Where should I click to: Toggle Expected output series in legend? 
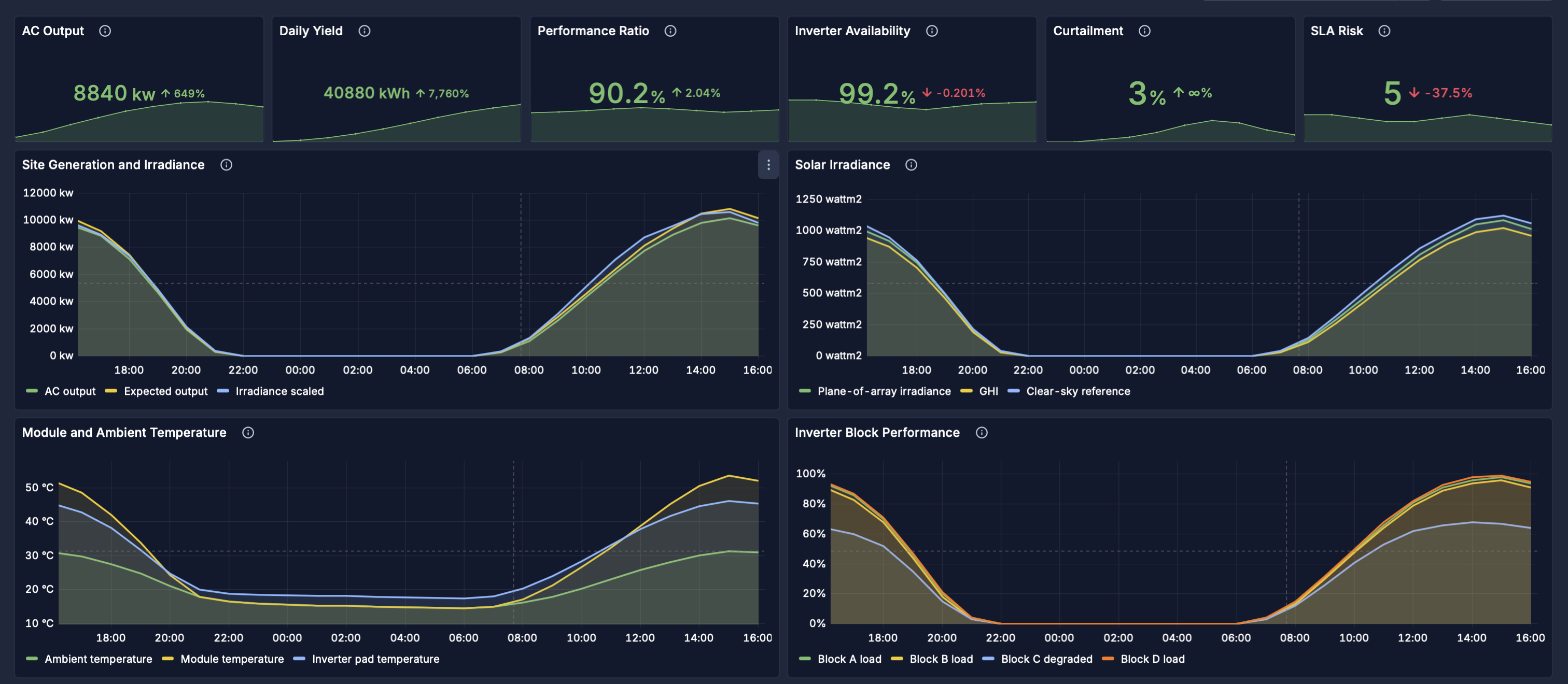[156, 391]
